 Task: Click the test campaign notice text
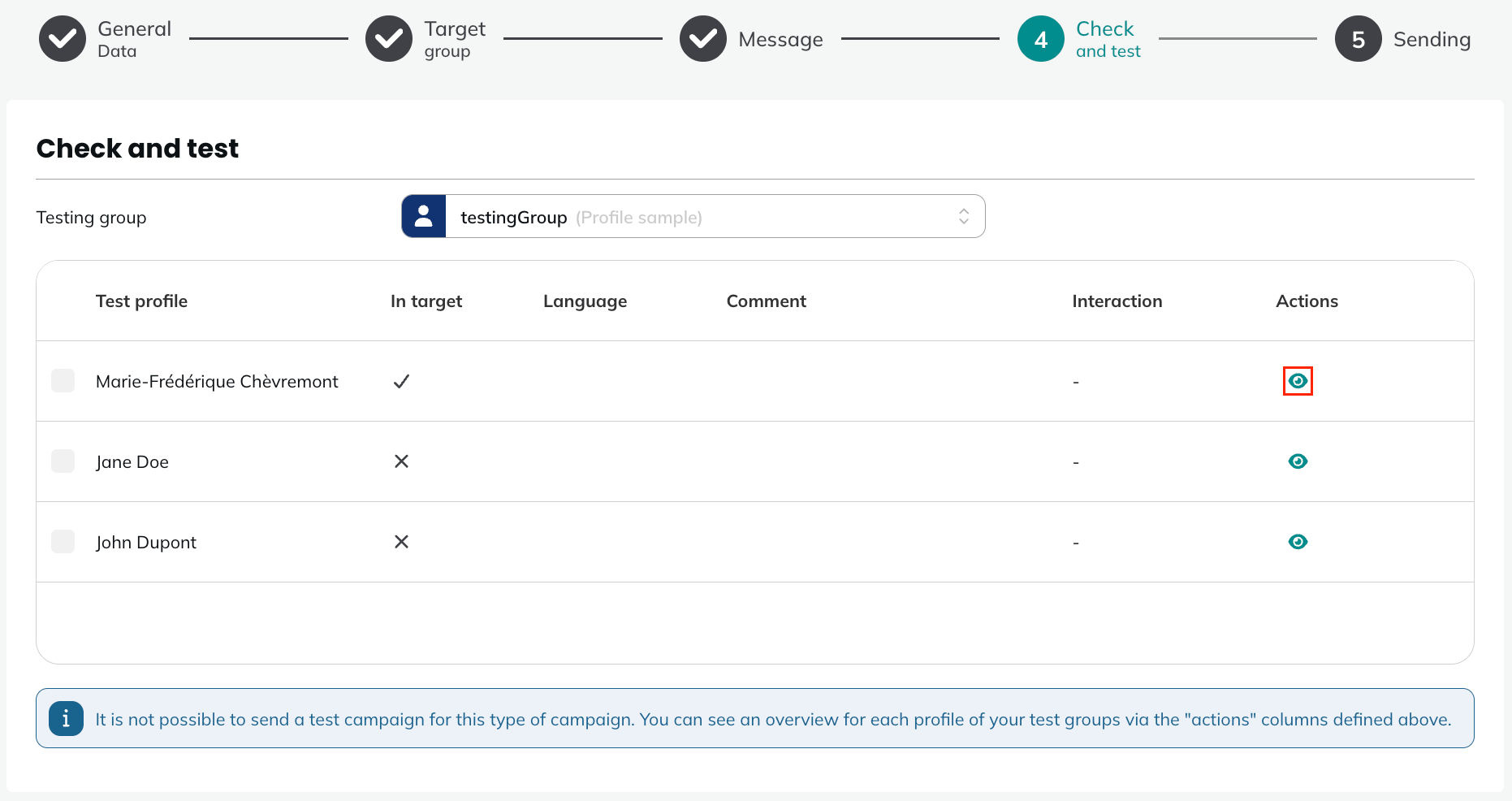773,720
